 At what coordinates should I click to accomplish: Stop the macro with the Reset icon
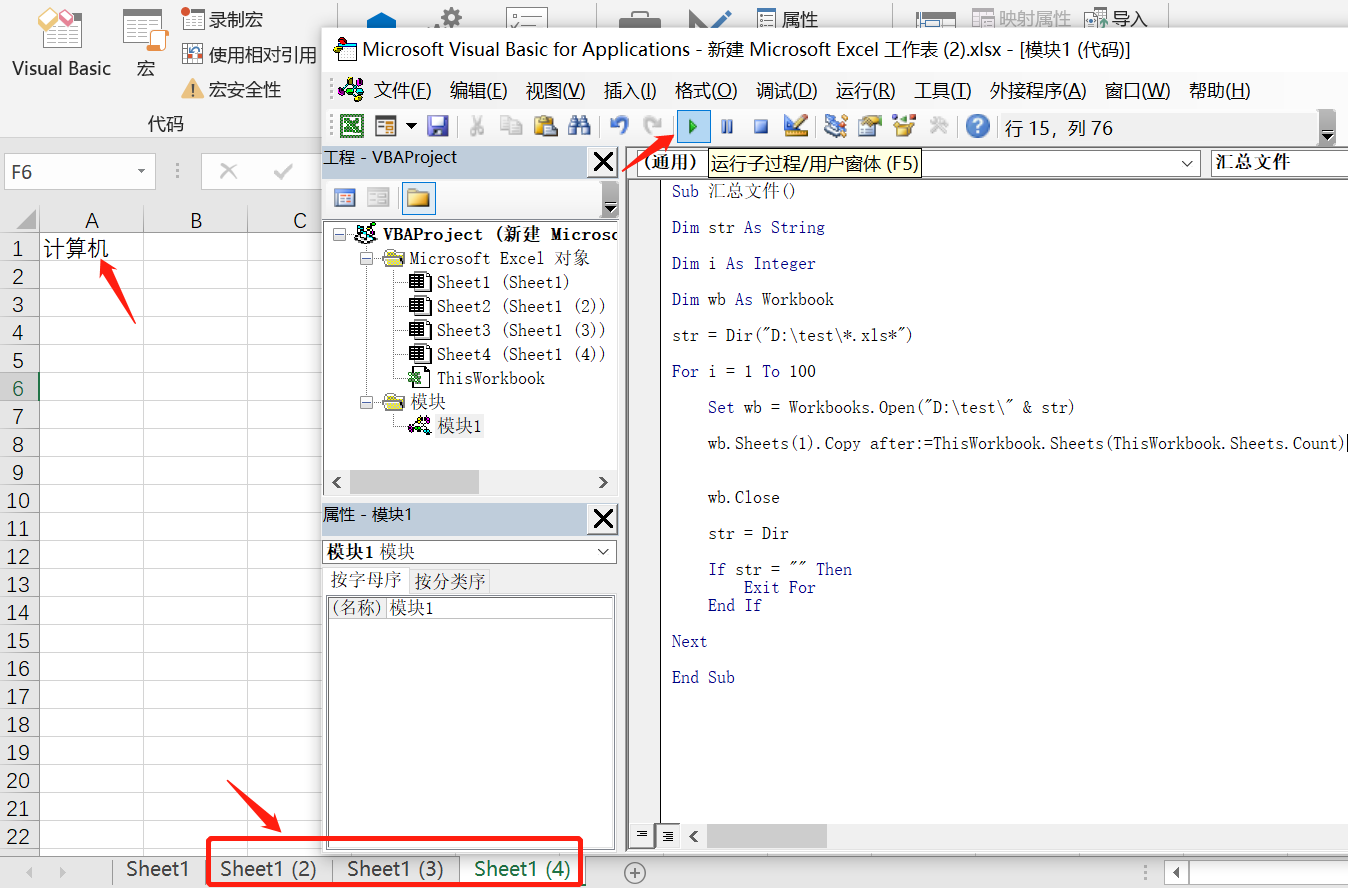click(x=759, y=126)
